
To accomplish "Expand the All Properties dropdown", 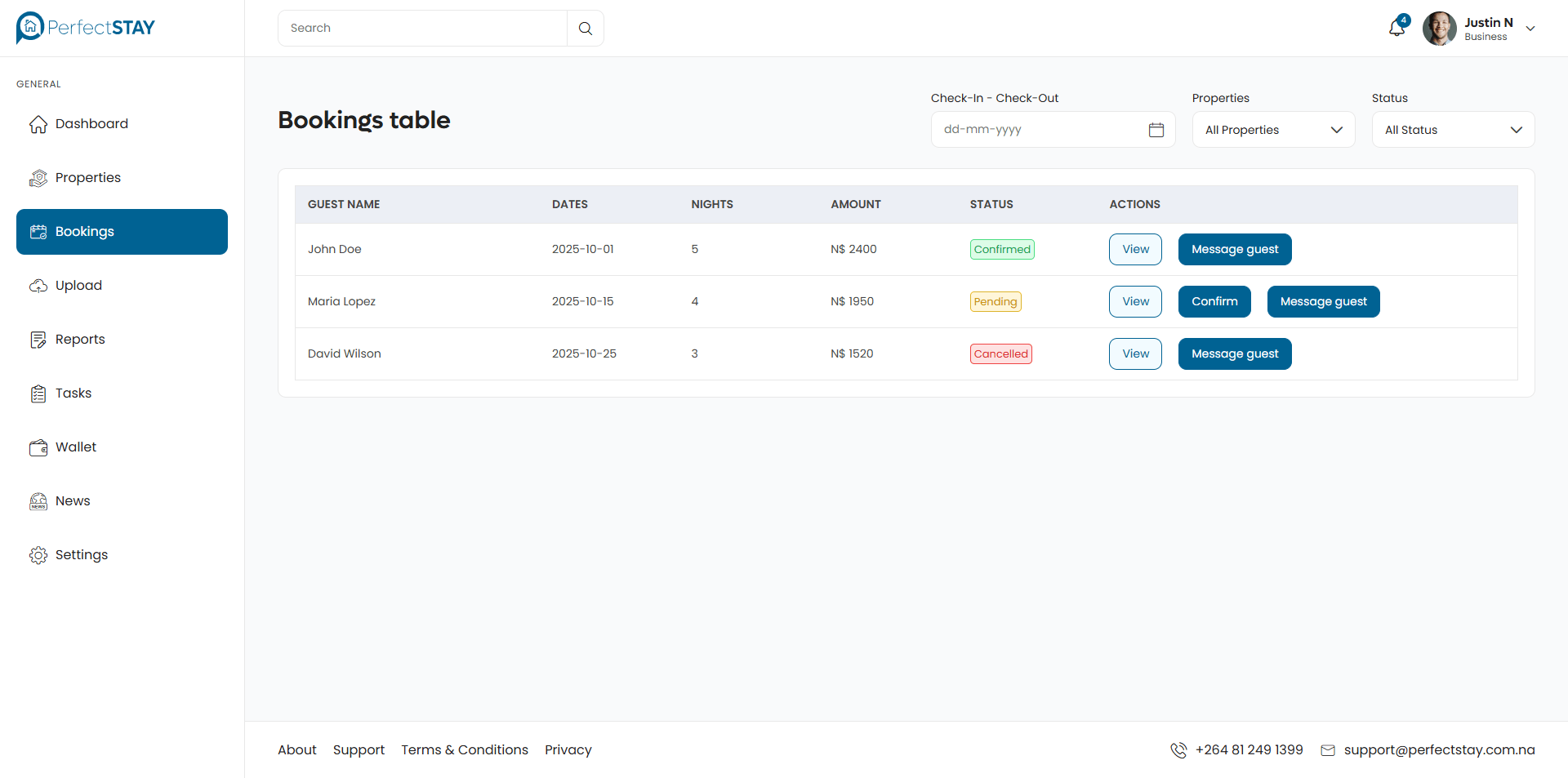I will 1273,130.
